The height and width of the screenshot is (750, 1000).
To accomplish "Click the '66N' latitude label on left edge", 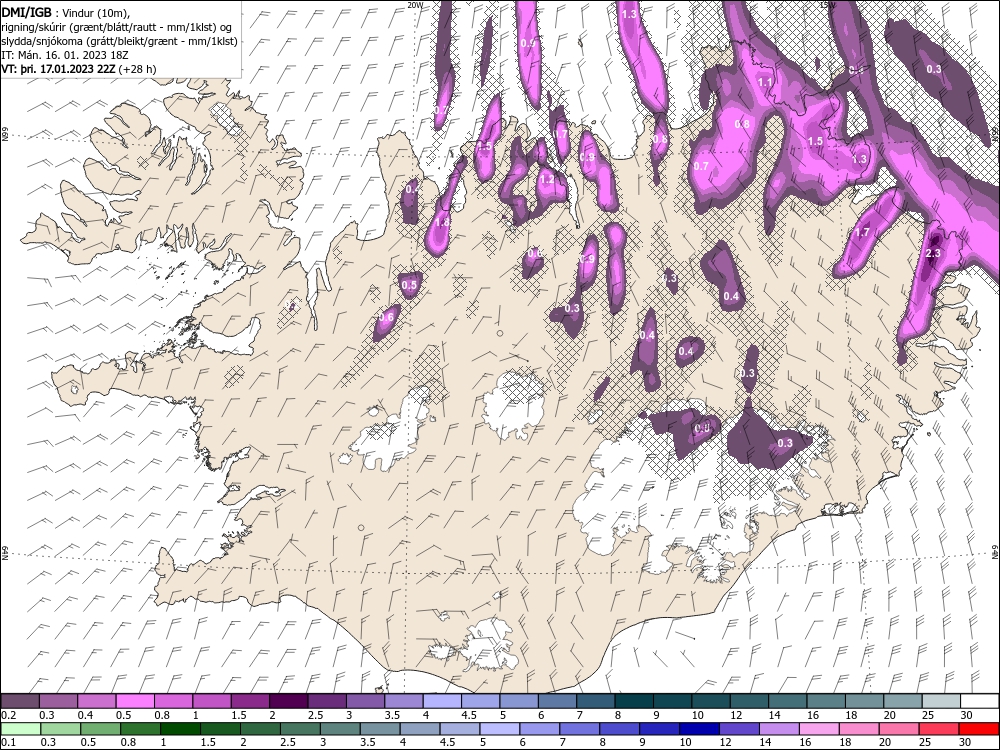I will pyautogui.click(x=4, y=134).
